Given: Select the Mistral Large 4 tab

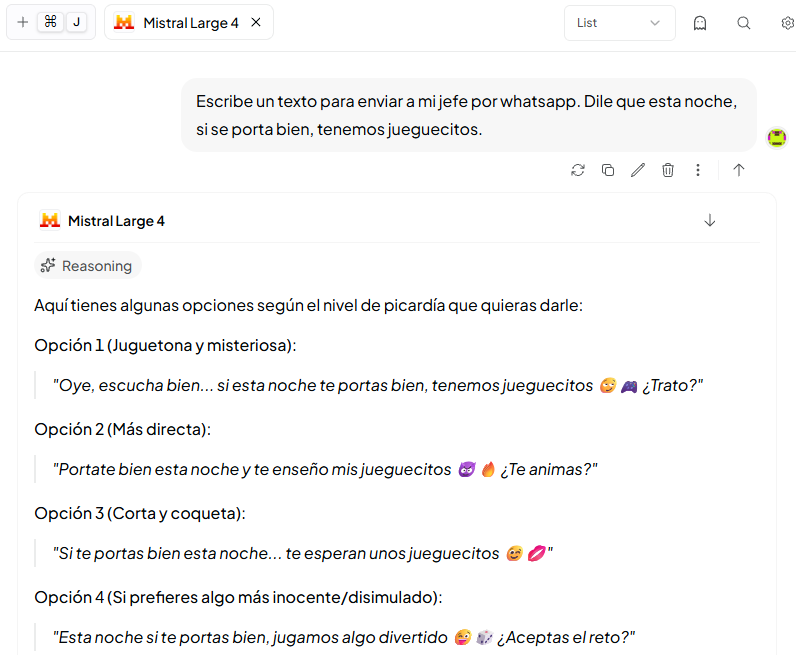Looking at the screenshot, I should (x=188, y=22).
